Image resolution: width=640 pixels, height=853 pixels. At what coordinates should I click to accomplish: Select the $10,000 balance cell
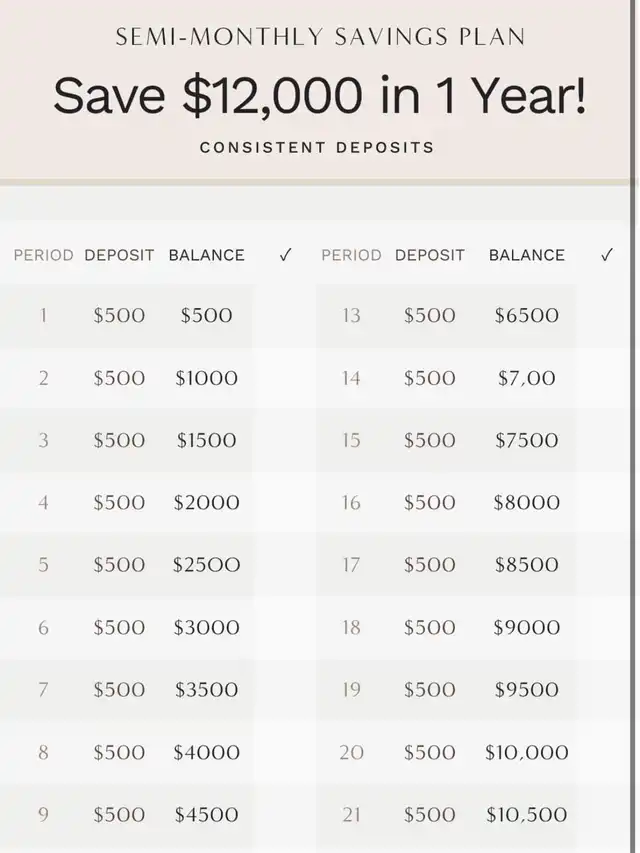point(527,752)
